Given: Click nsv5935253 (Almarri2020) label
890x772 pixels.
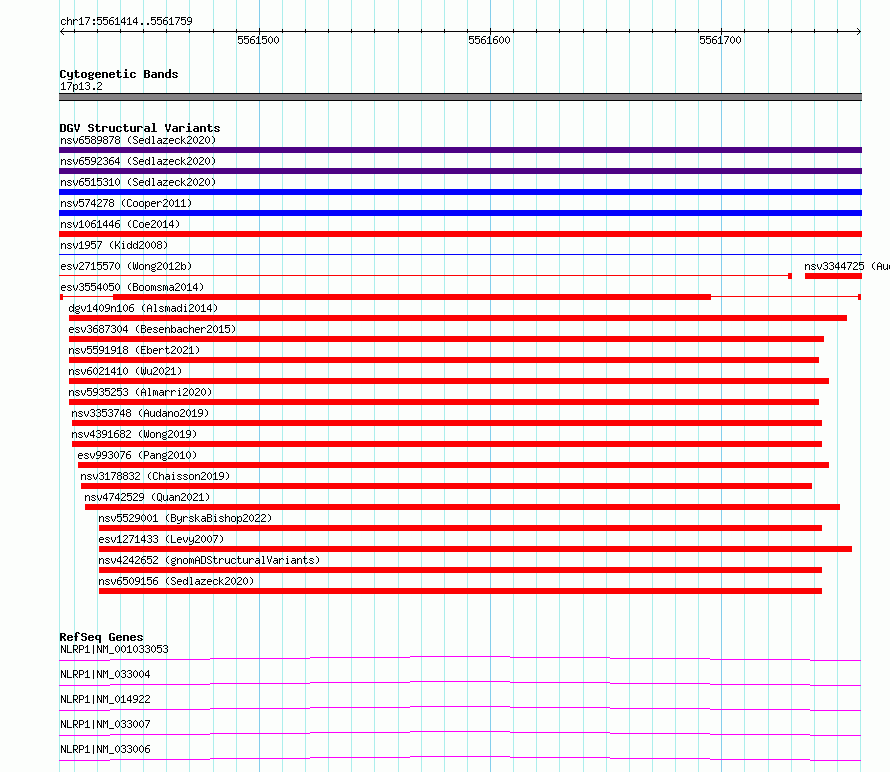Looking at the screenshot, I should [140, 392].
